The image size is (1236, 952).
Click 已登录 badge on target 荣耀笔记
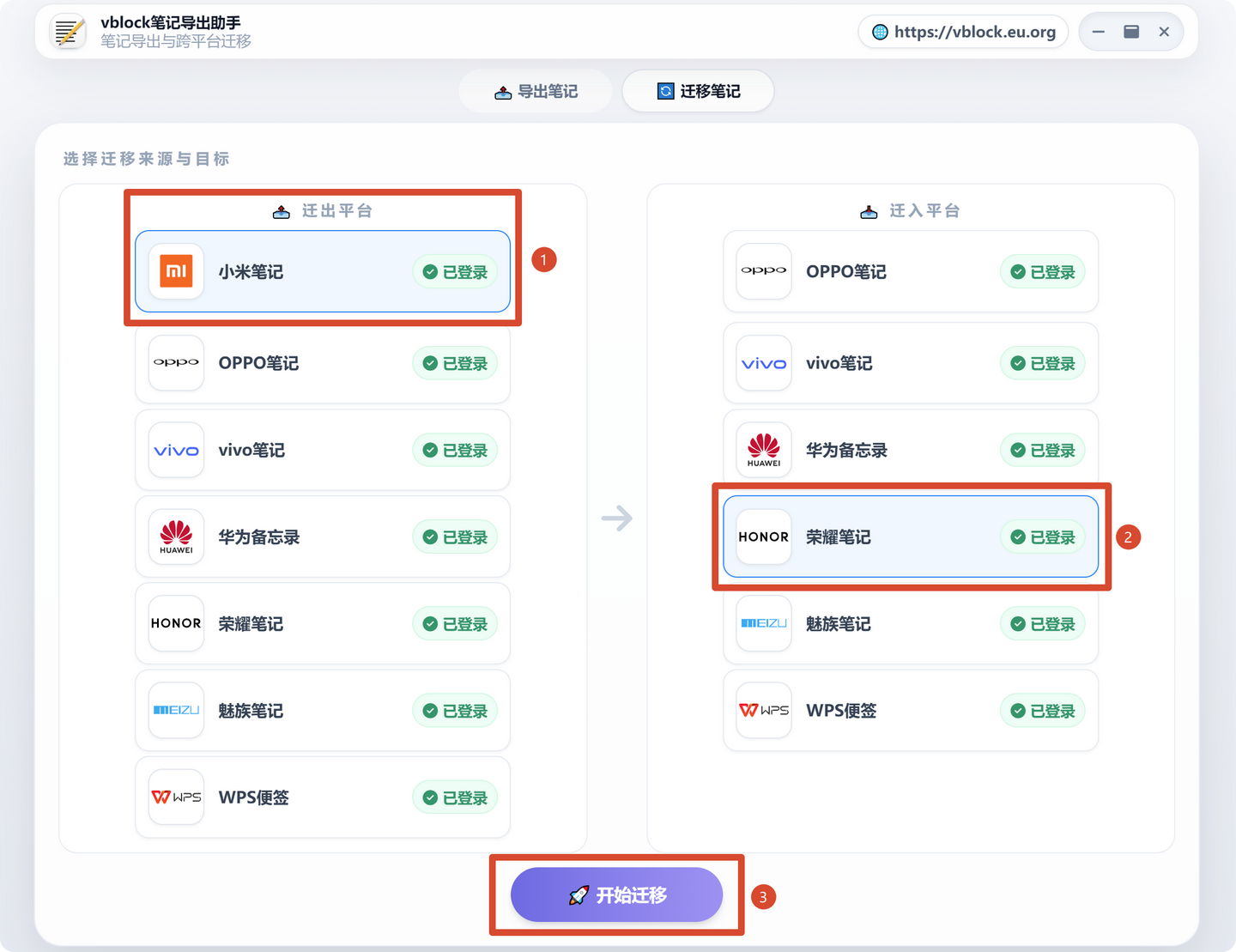(1043, 537)
